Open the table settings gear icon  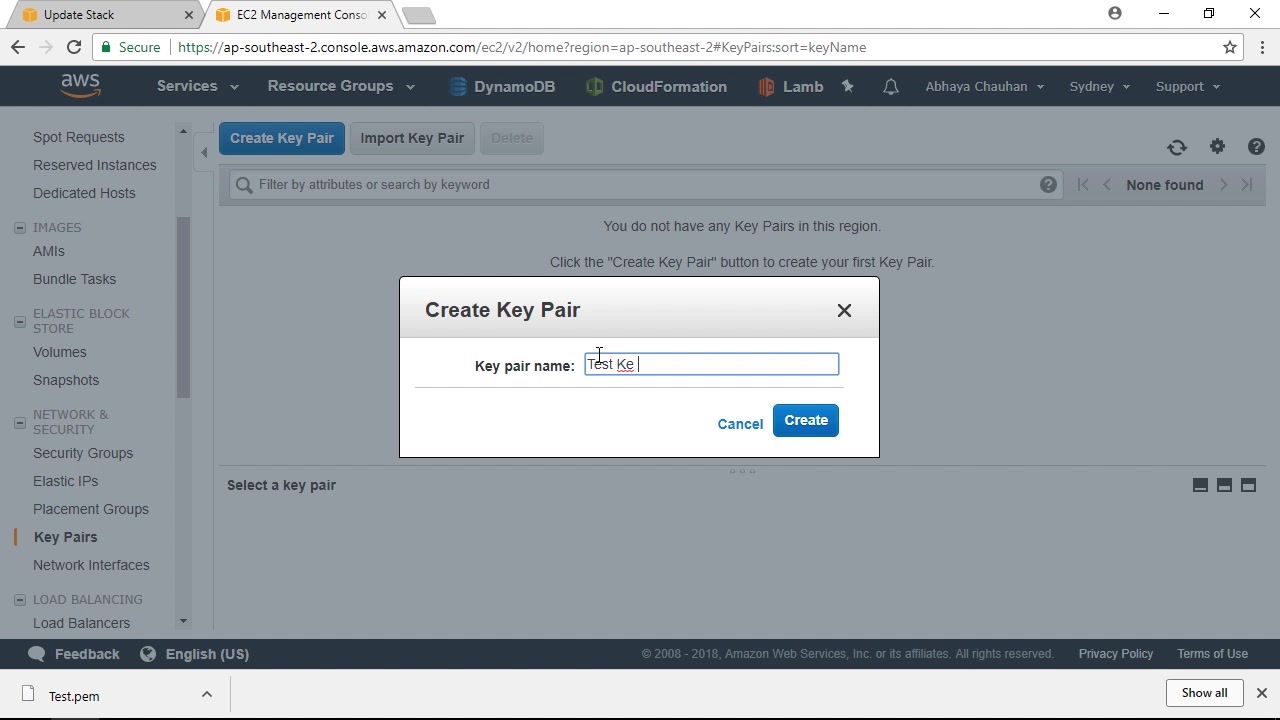[1217, 146]
